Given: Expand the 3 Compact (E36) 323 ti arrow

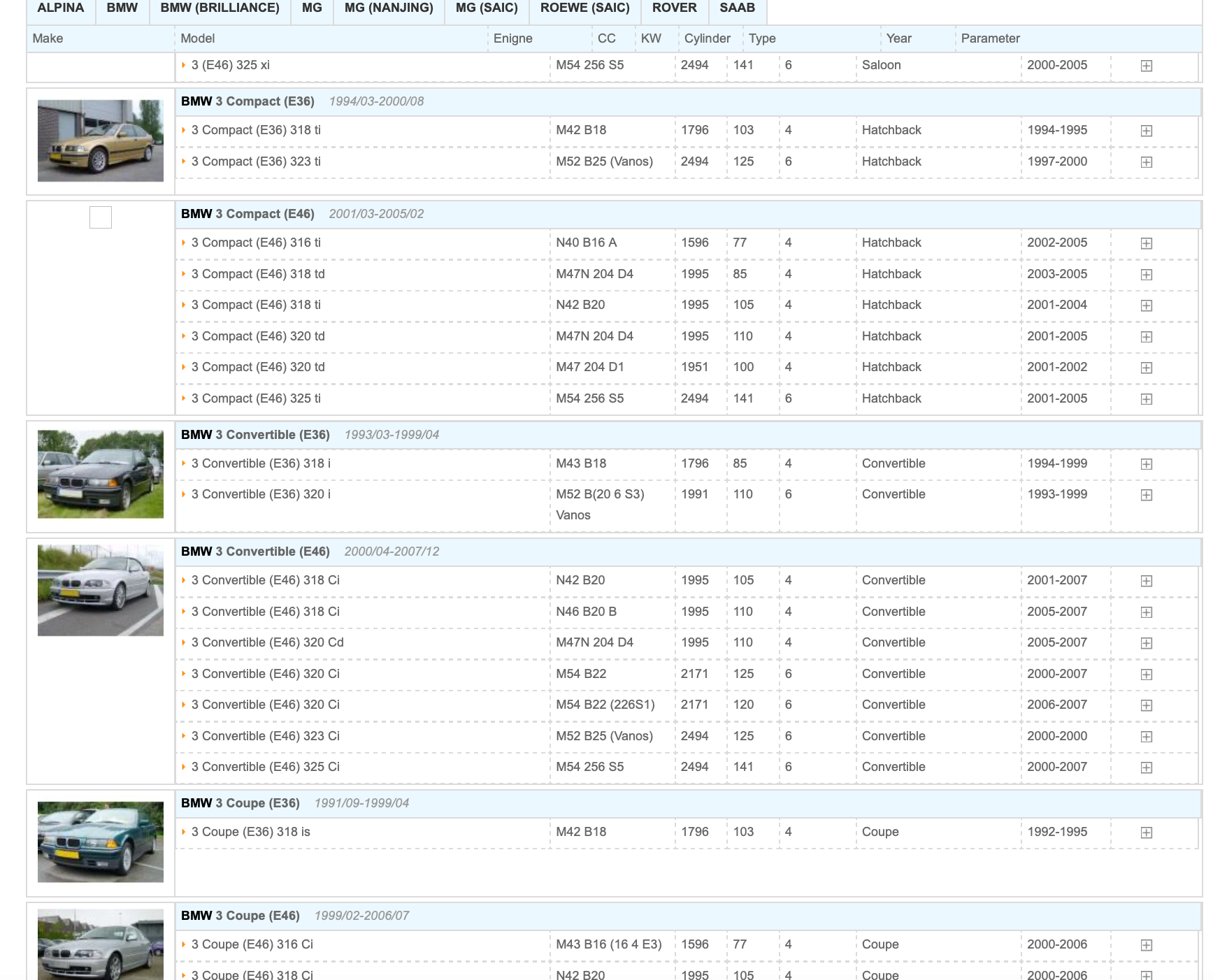Looking at the screenshot, I should click(x=183, y=161).
